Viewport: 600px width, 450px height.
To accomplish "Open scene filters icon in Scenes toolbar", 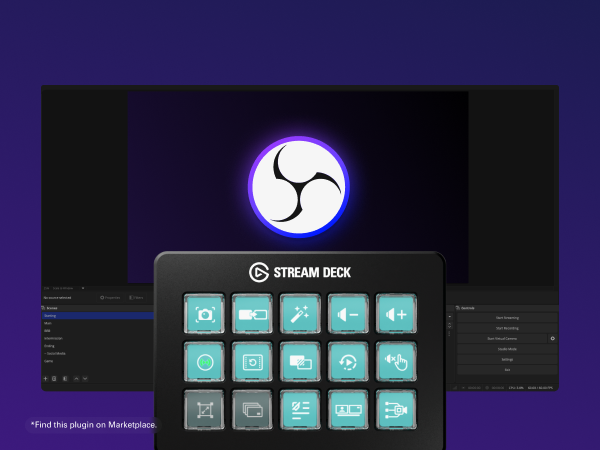I will pos(65,378).
